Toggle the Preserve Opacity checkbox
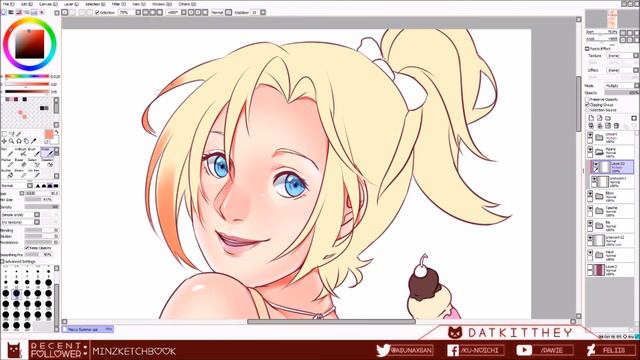The height and width of the screenshot is (360, 640). point(587,100)
